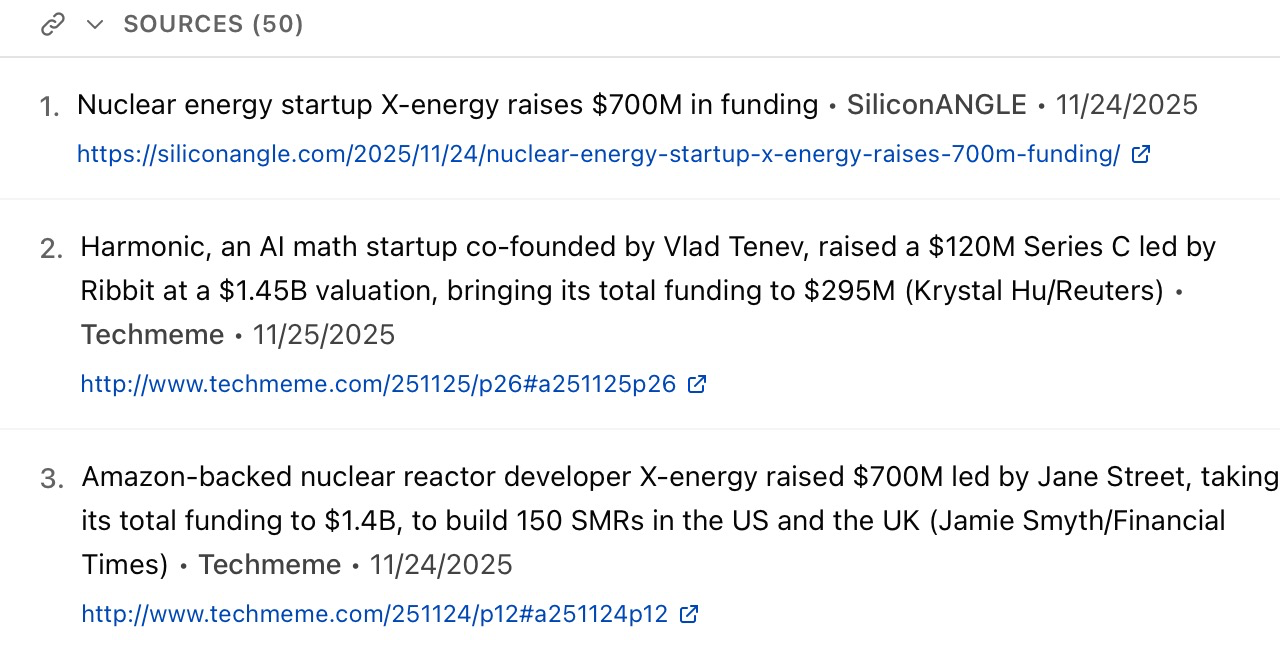Click external-link icon after the techmeme p26 URL
1280x656 pixels.
(697, 384)
